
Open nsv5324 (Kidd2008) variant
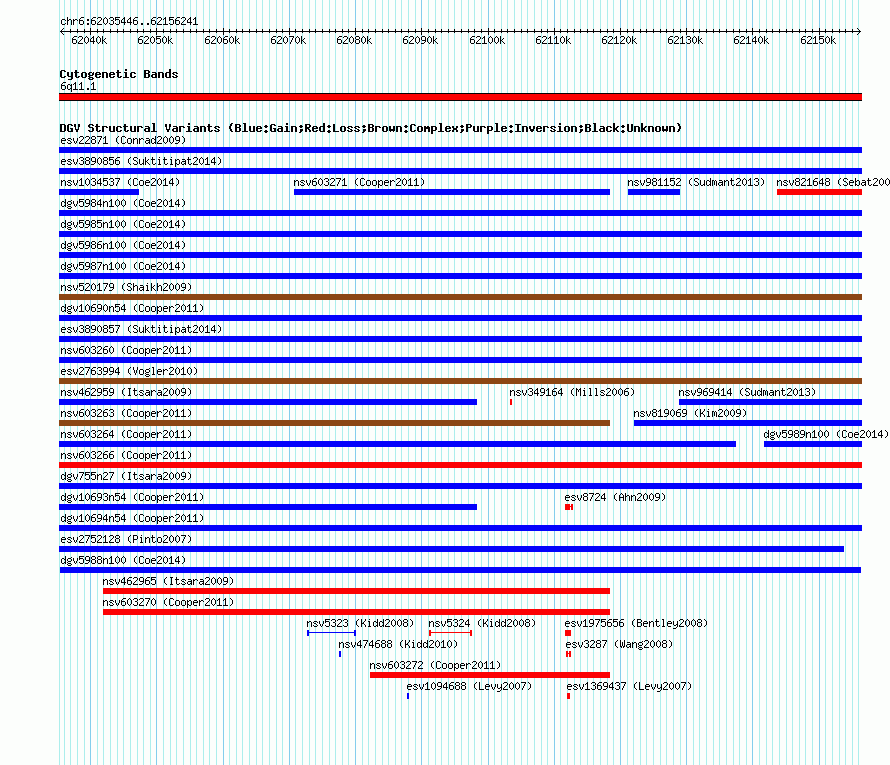pos(482,623)
